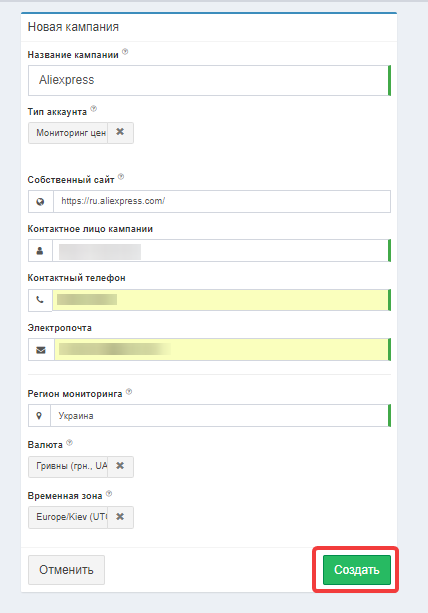This screenshot has width=428, height=613.
Task: Click the Отменить button
Action: 66,570
